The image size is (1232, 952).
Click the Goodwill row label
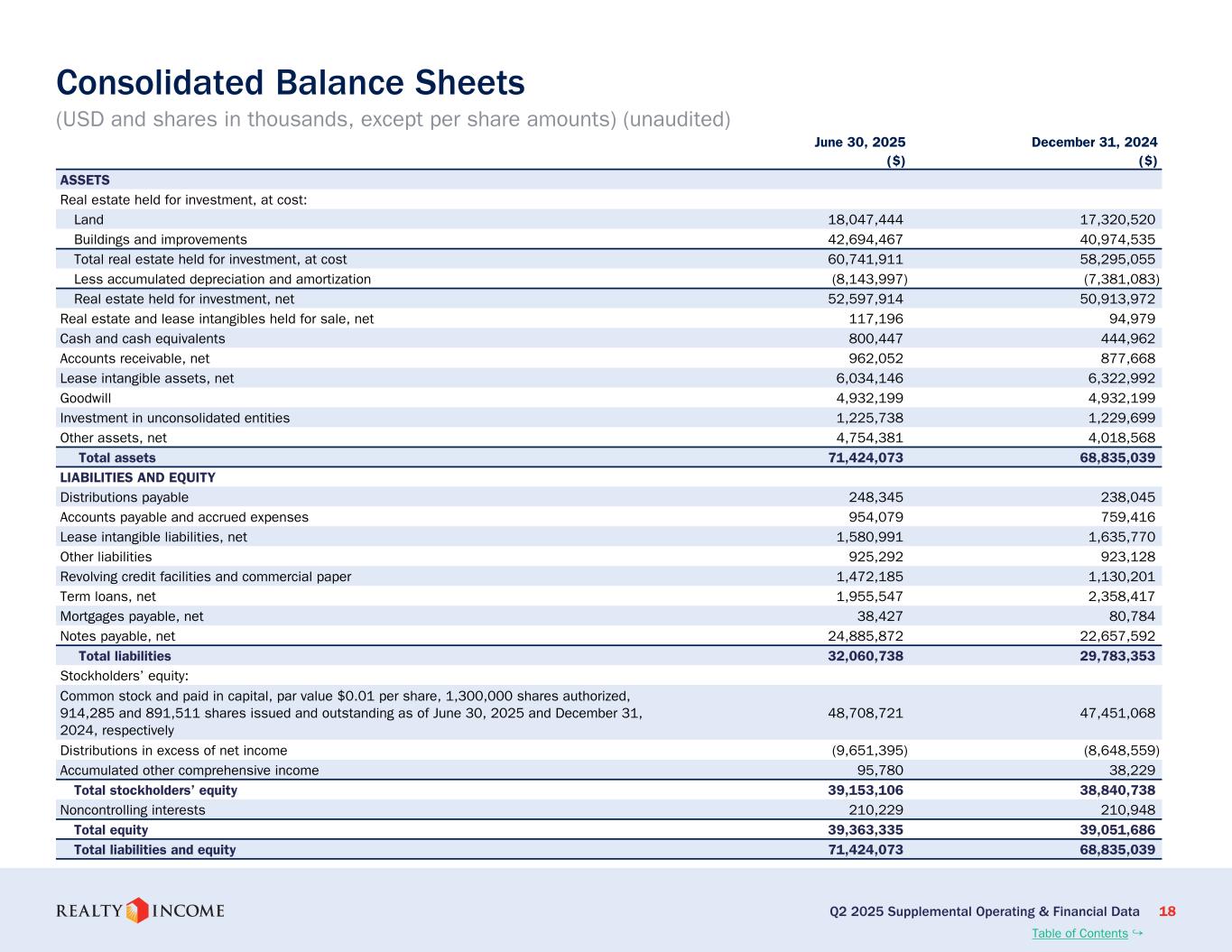click(86, 398)
